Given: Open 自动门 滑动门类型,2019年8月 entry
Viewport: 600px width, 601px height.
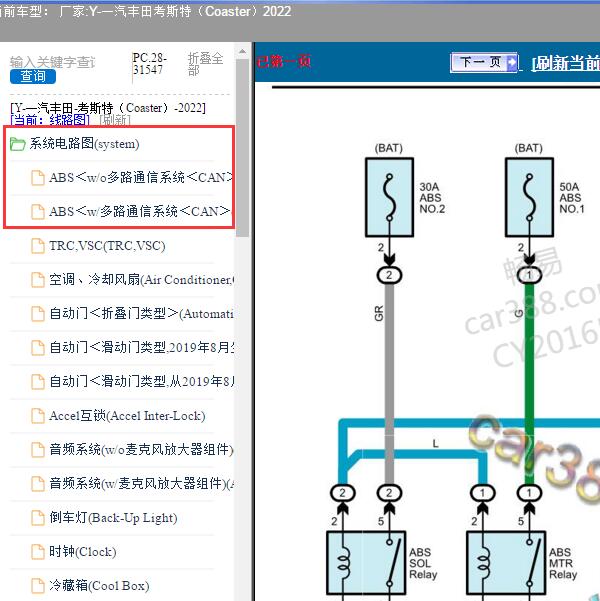Looking at the screenshot, I should tap(142, 348).
